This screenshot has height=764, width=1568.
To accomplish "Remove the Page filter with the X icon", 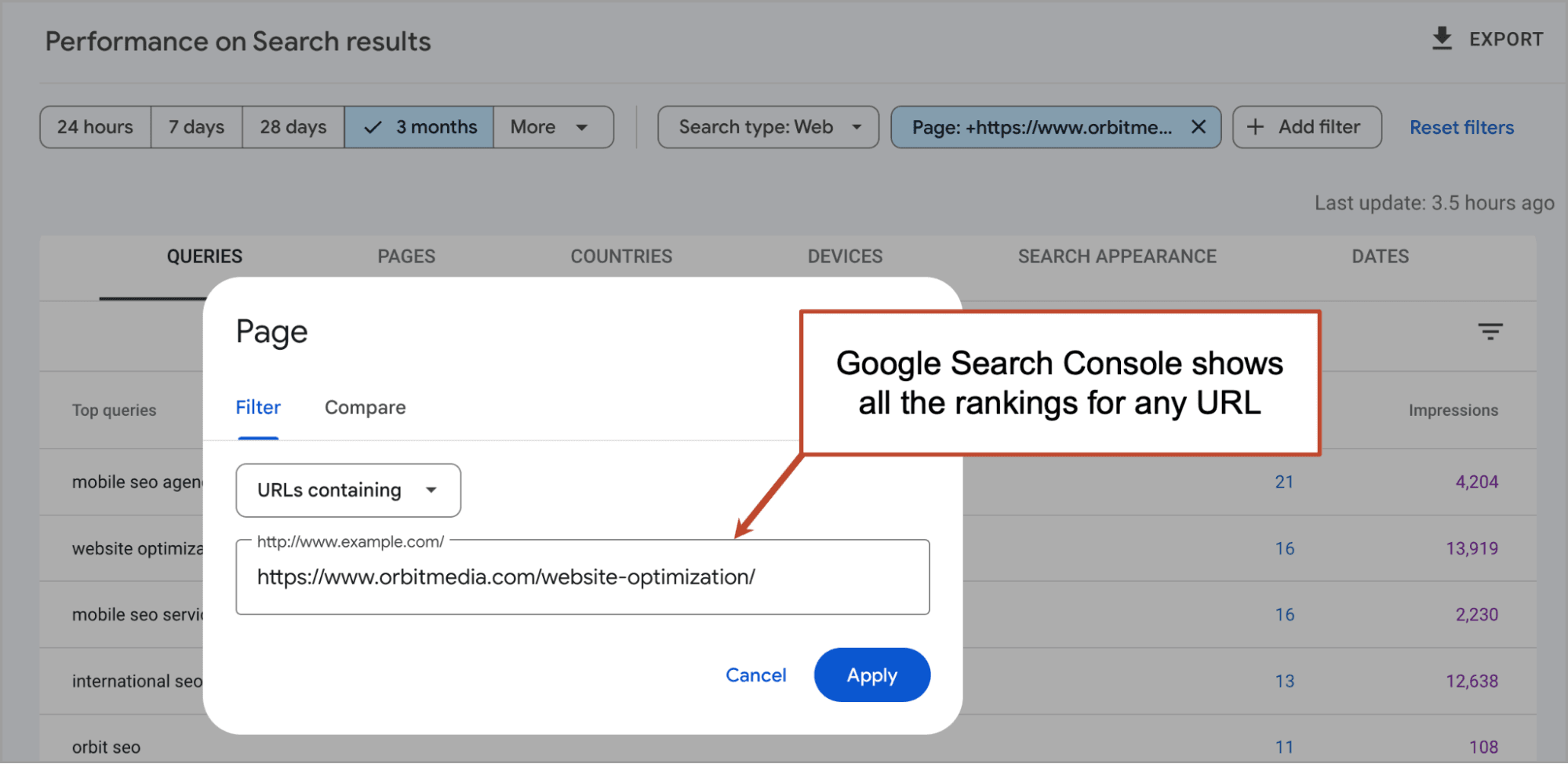I will pyautogui.click(x=1198, y=127).
